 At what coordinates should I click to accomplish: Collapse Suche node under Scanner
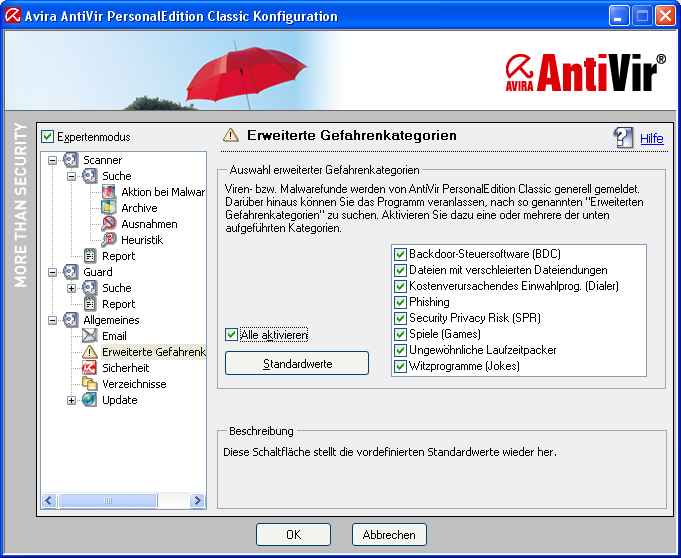click(71, 176)
